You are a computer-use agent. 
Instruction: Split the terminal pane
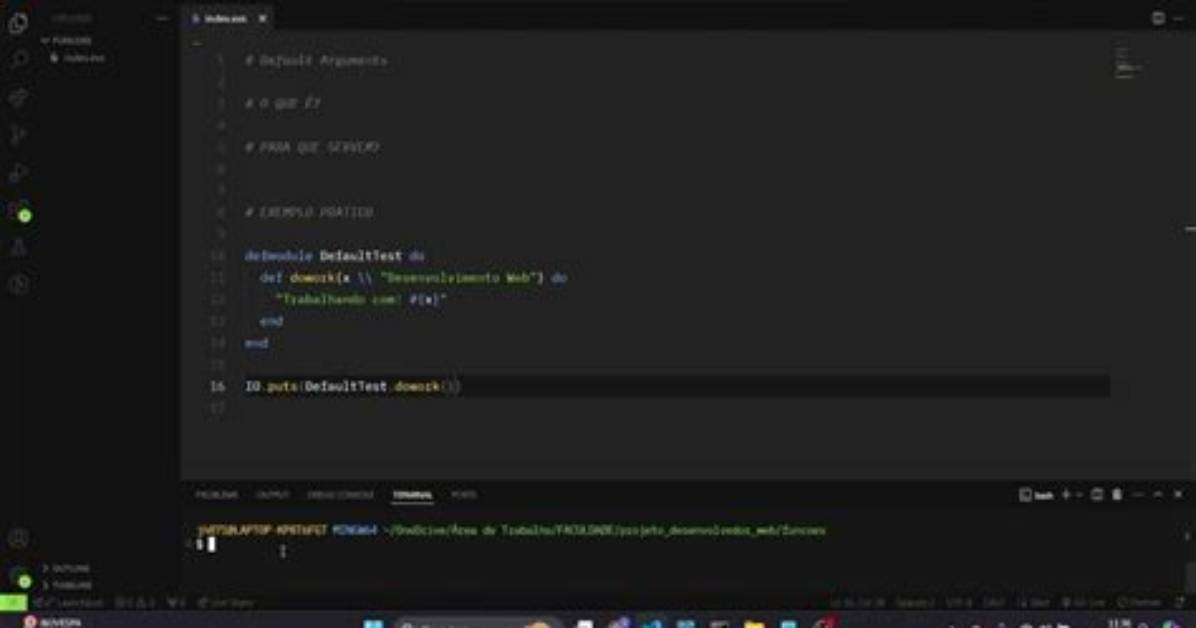pyautogui.click(x=1097, y=495)
